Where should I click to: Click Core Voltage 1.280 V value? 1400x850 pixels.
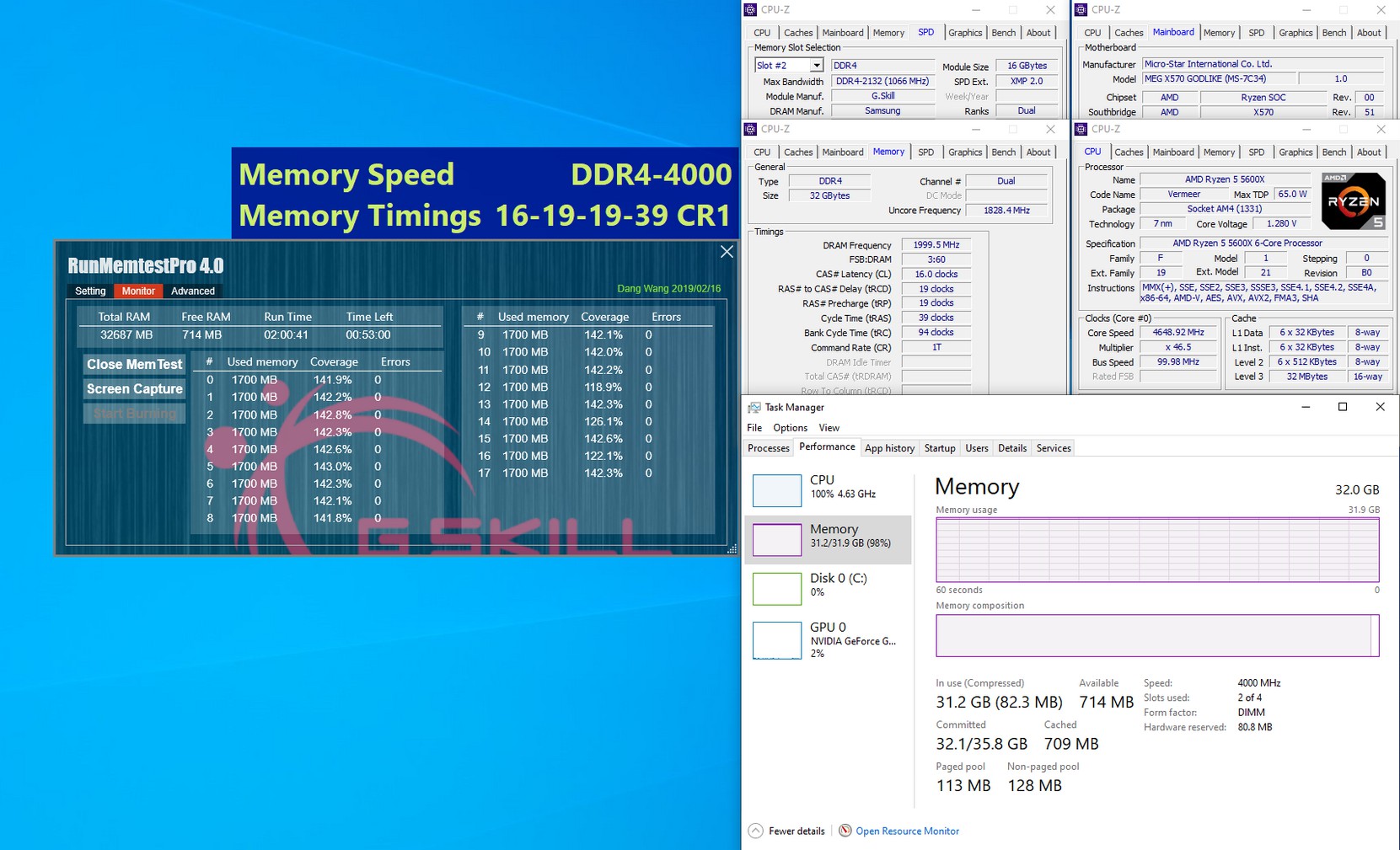pyautogui.click(x=1280, y=224)
